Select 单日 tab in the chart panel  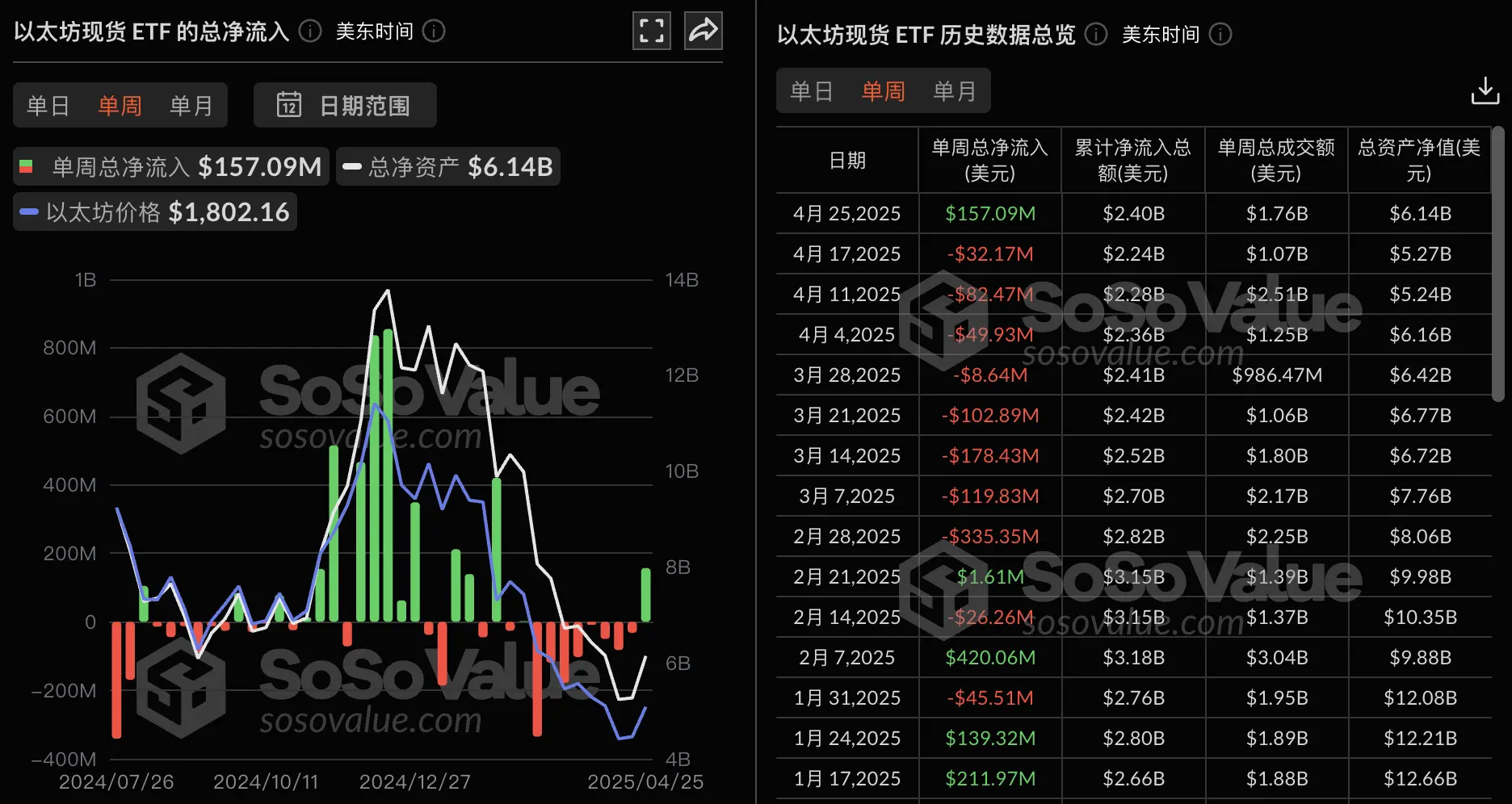(x=48, y=106)
